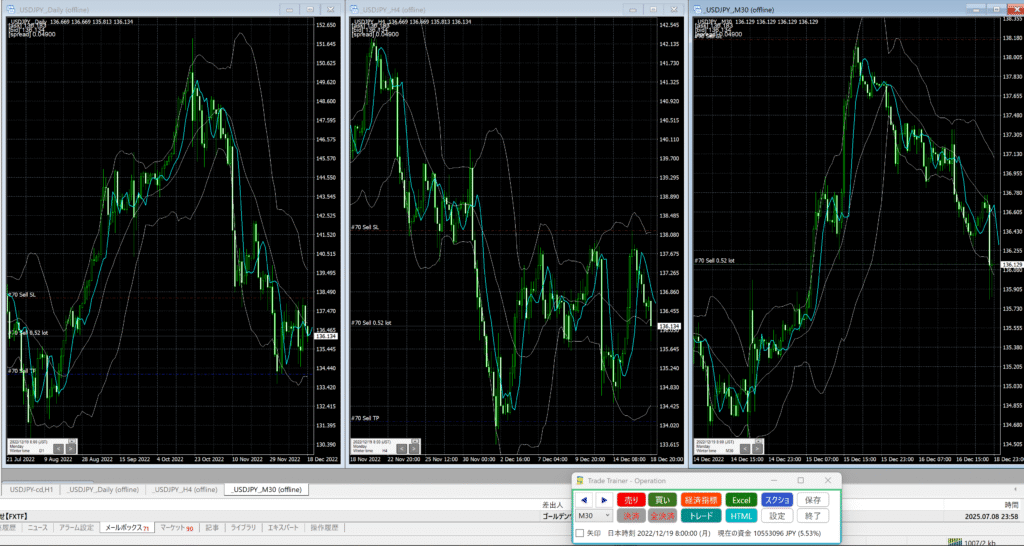Click the 全決済 settle-all button
The height and width of the screenshot is (546, 1024).
(x=662, y=515)
